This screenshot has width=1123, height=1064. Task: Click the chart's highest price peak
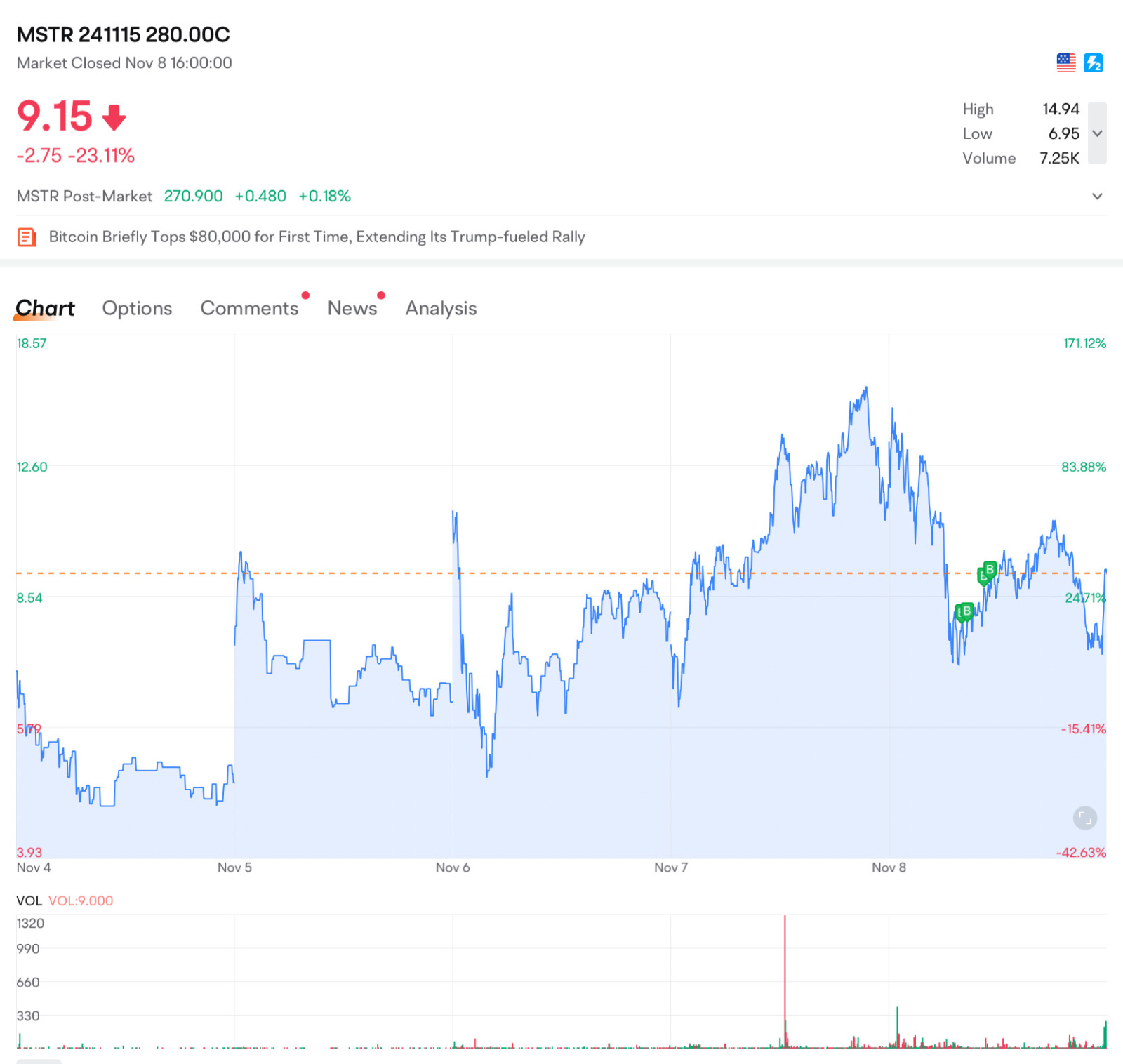click(866, 387)
